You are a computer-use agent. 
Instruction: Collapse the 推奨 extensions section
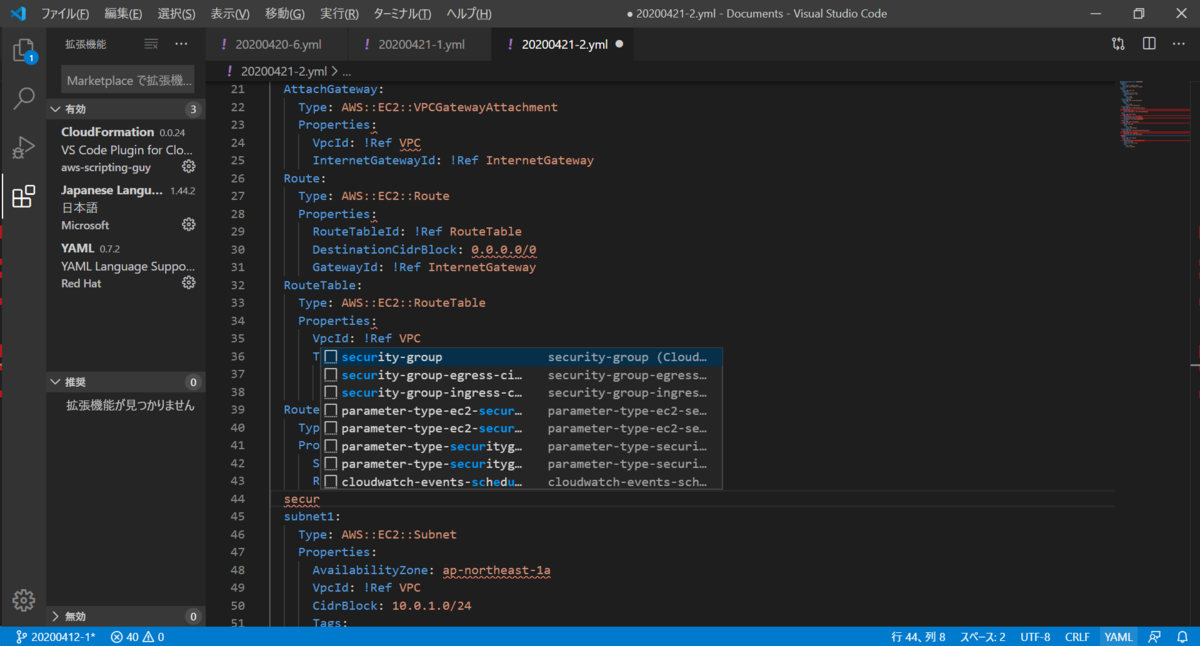[x=125, y=382]
